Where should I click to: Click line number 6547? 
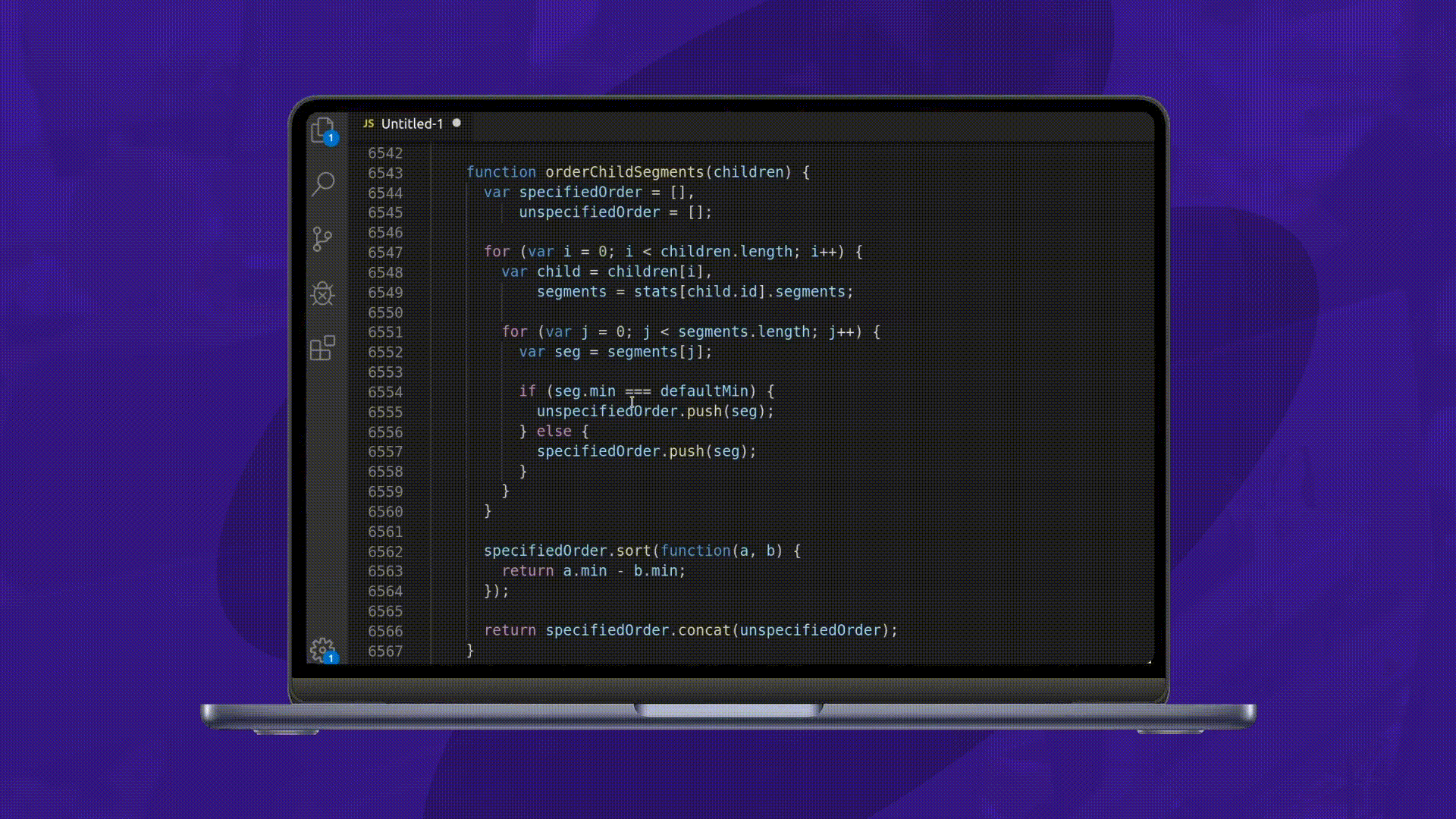tap(385, 253)
